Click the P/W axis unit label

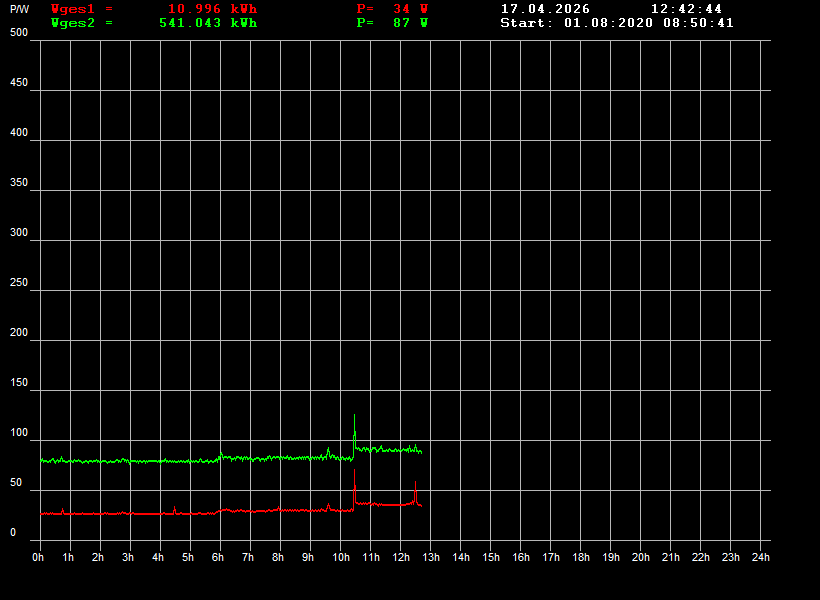(20, 9)
